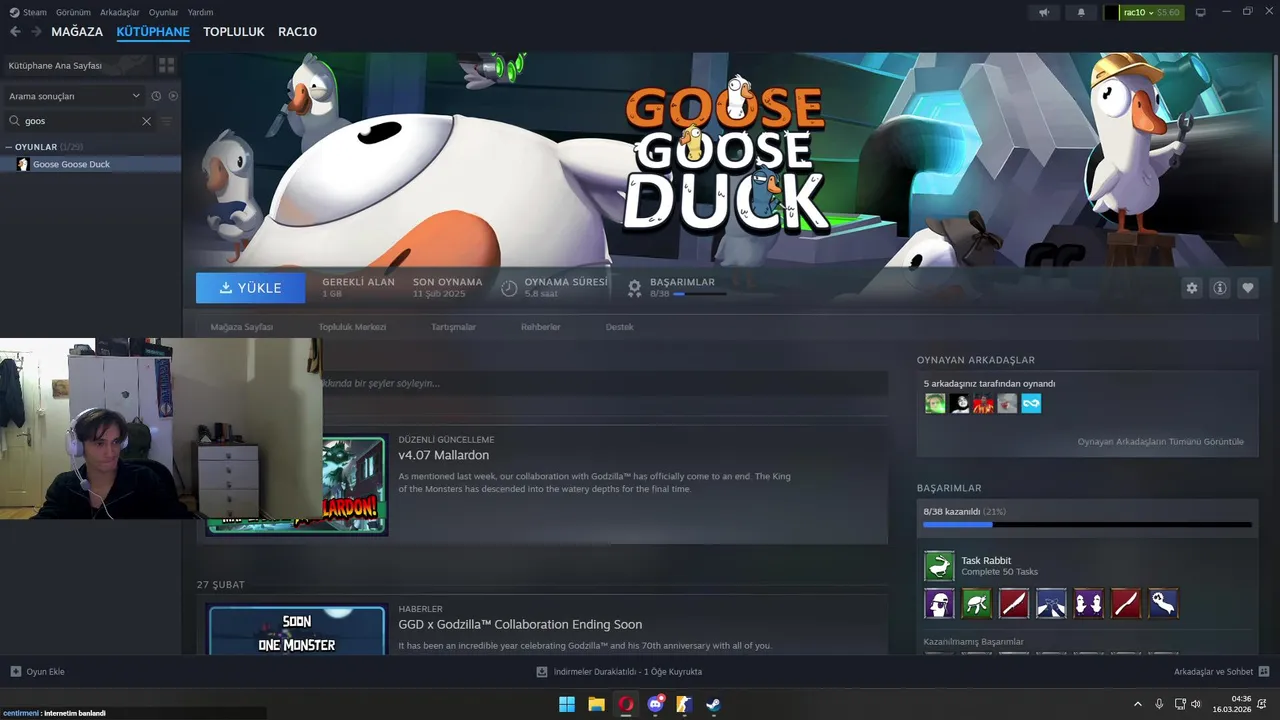Open the blue infinity friend avatar

1031,403
